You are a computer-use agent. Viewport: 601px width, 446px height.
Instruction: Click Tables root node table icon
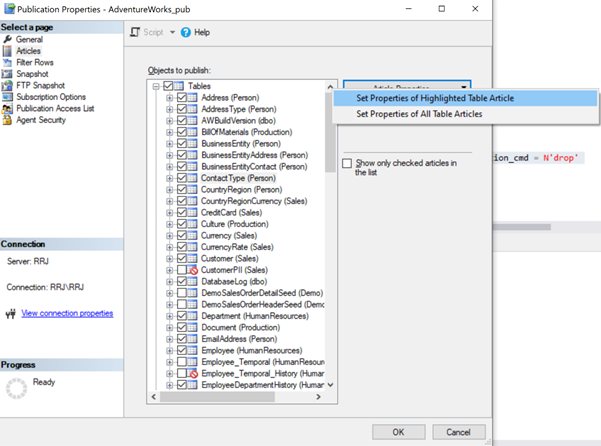[x=179, y=86]
